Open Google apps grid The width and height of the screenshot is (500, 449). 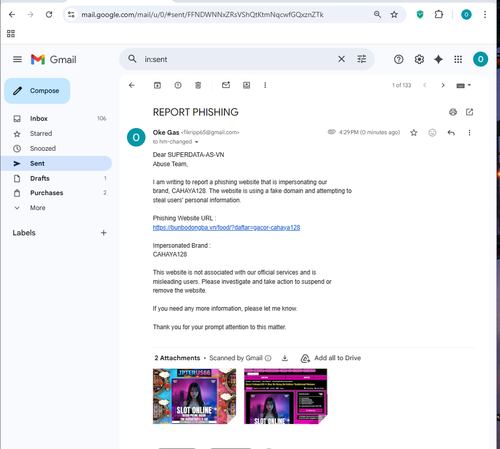coord(458,59)
